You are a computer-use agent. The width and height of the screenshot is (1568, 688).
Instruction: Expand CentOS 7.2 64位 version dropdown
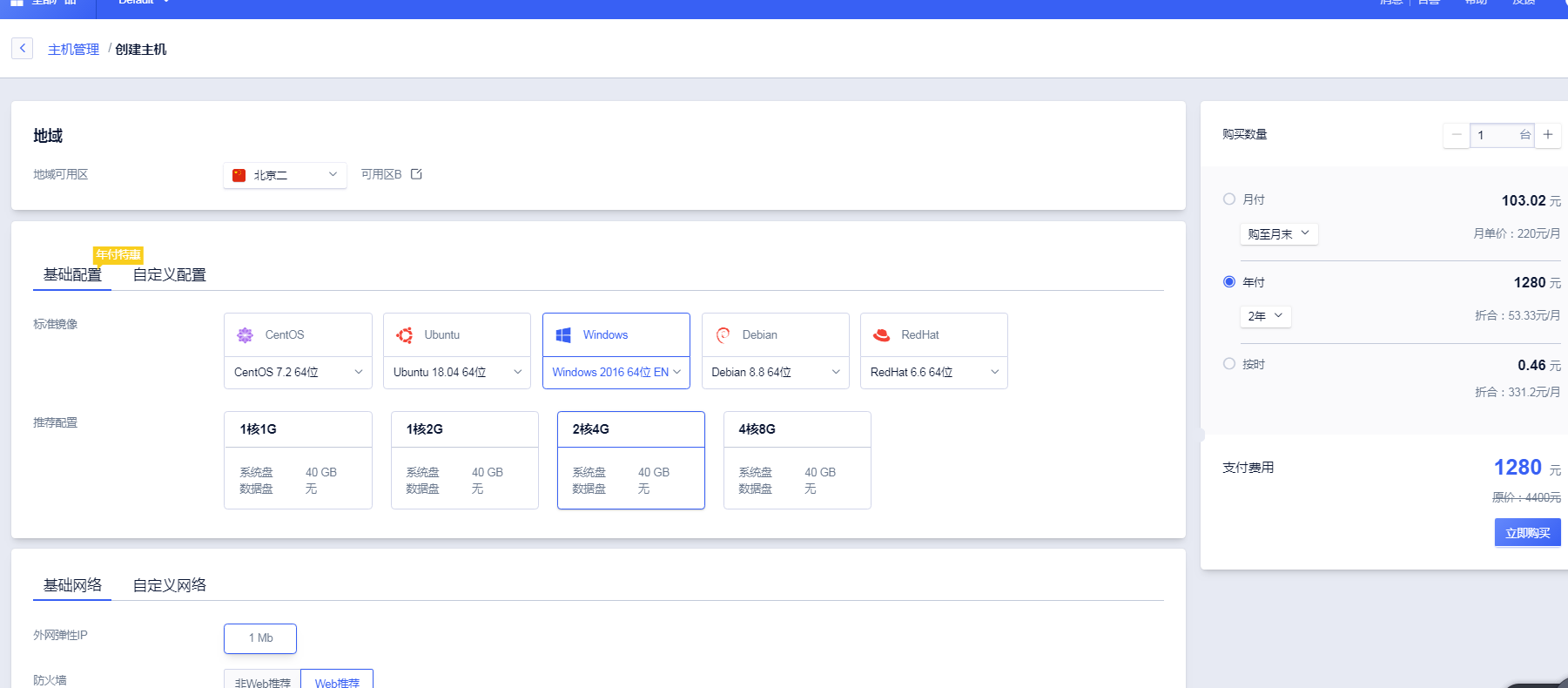298,373
